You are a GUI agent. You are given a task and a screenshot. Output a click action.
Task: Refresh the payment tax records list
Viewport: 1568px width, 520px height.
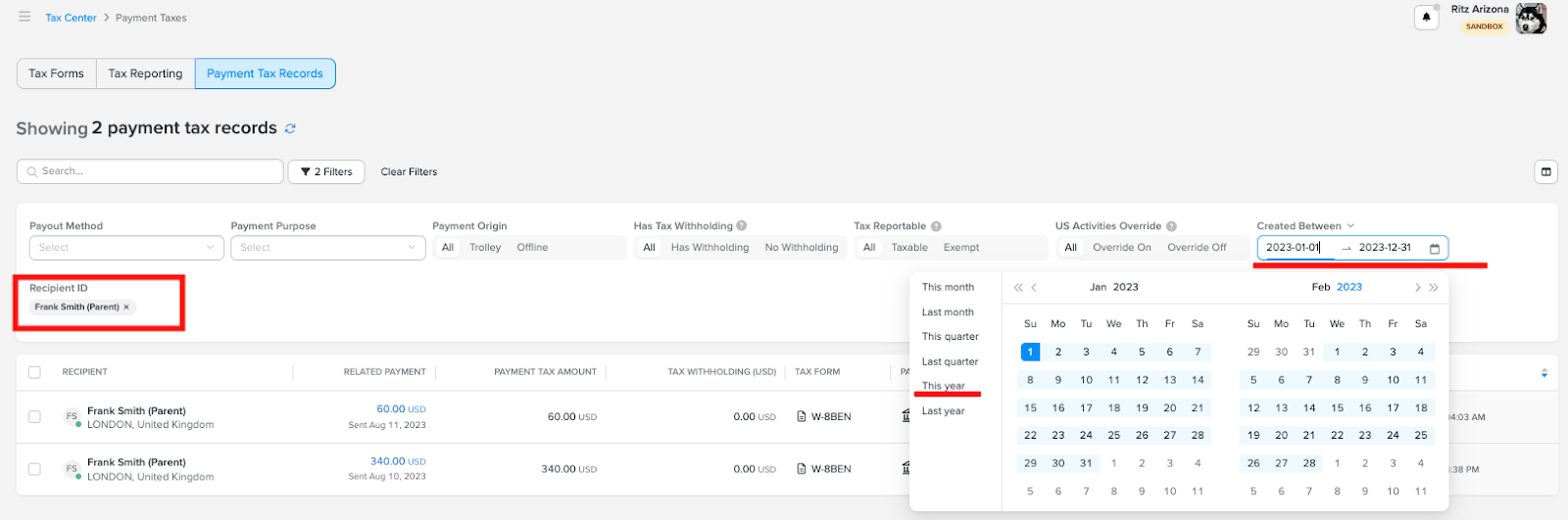pos(290,128)
